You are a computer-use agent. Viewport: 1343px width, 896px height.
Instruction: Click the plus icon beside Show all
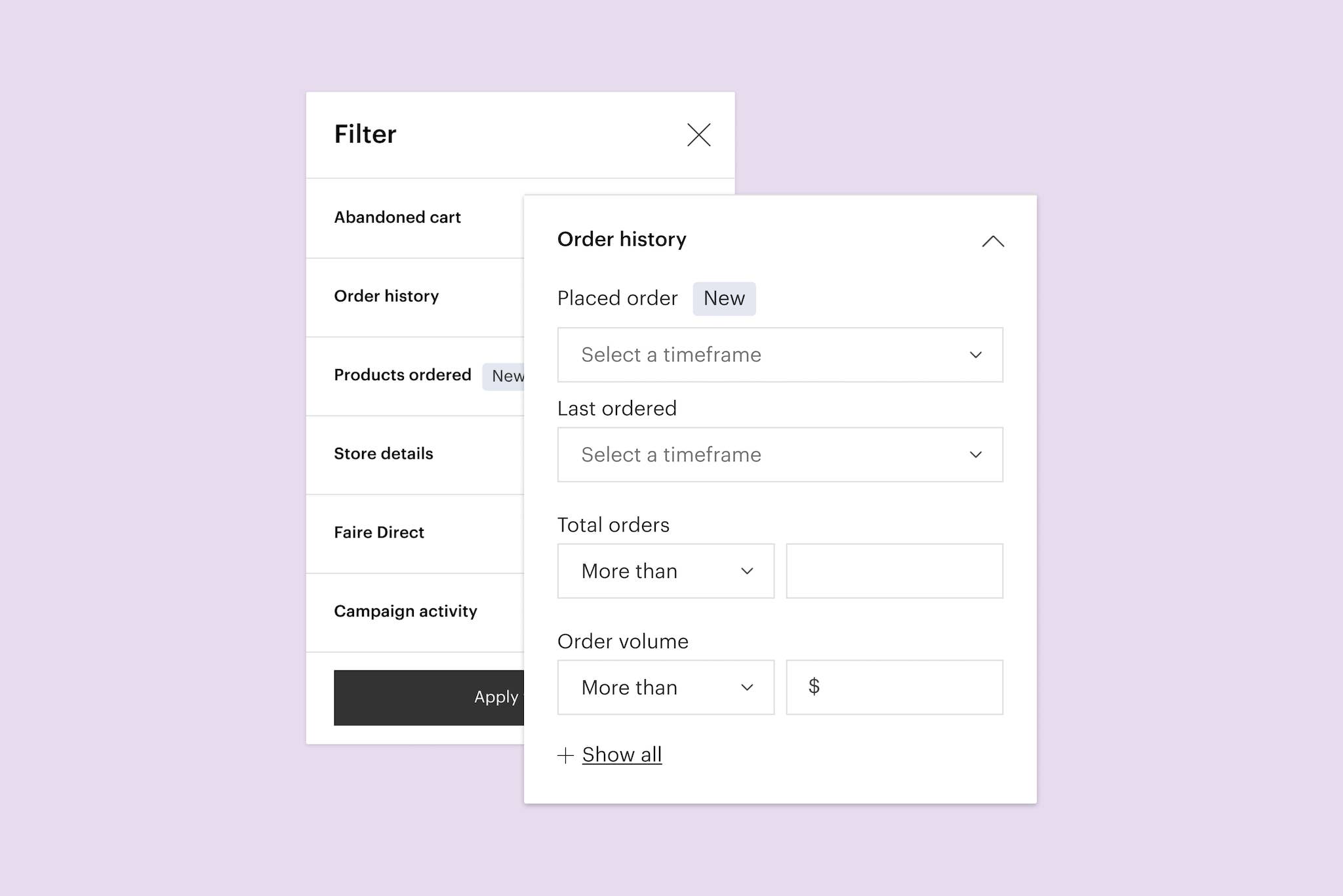565,756
